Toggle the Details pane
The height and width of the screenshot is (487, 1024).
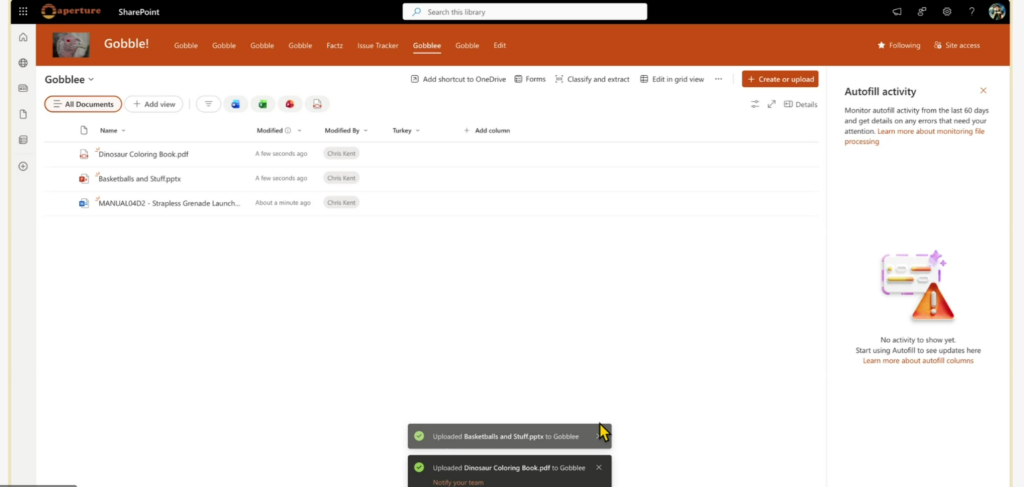(800, 104)
